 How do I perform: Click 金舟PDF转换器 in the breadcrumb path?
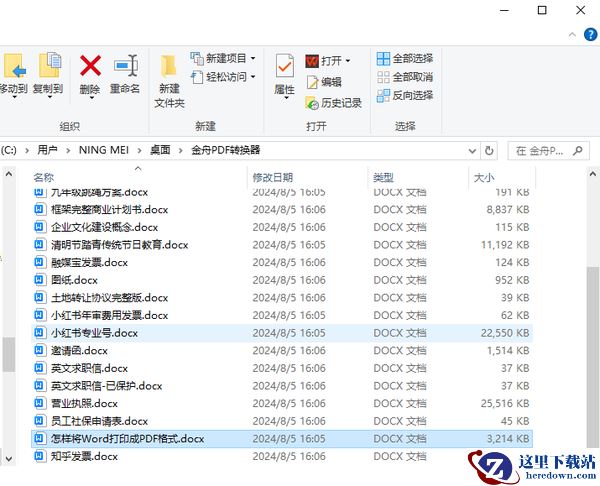click(226, 150)
